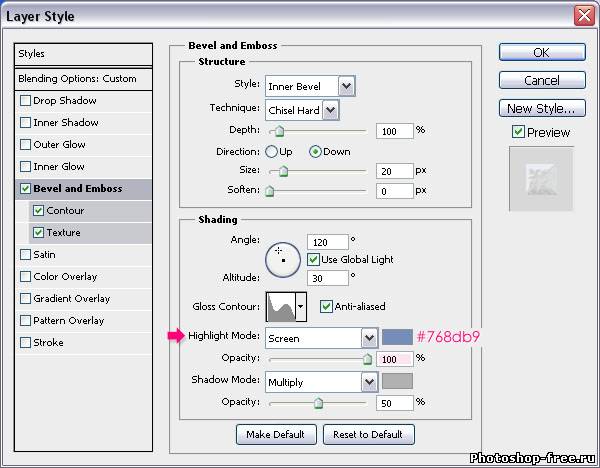Click the Size value input field
Screen dimensions: 600x468
[x=394, y=171]
